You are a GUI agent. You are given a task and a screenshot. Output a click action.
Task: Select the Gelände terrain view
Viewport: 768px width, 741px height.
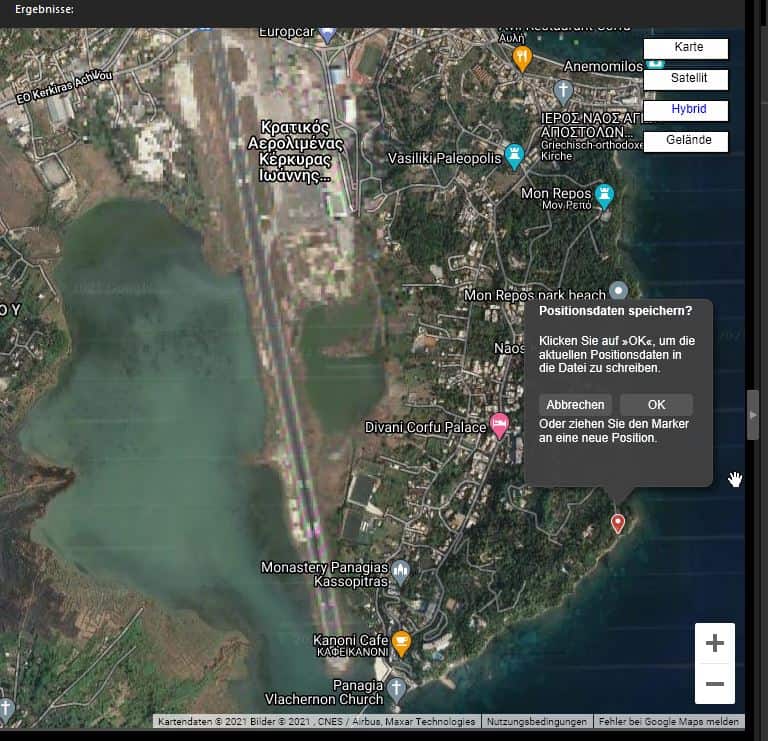click(x=685, y=141)
